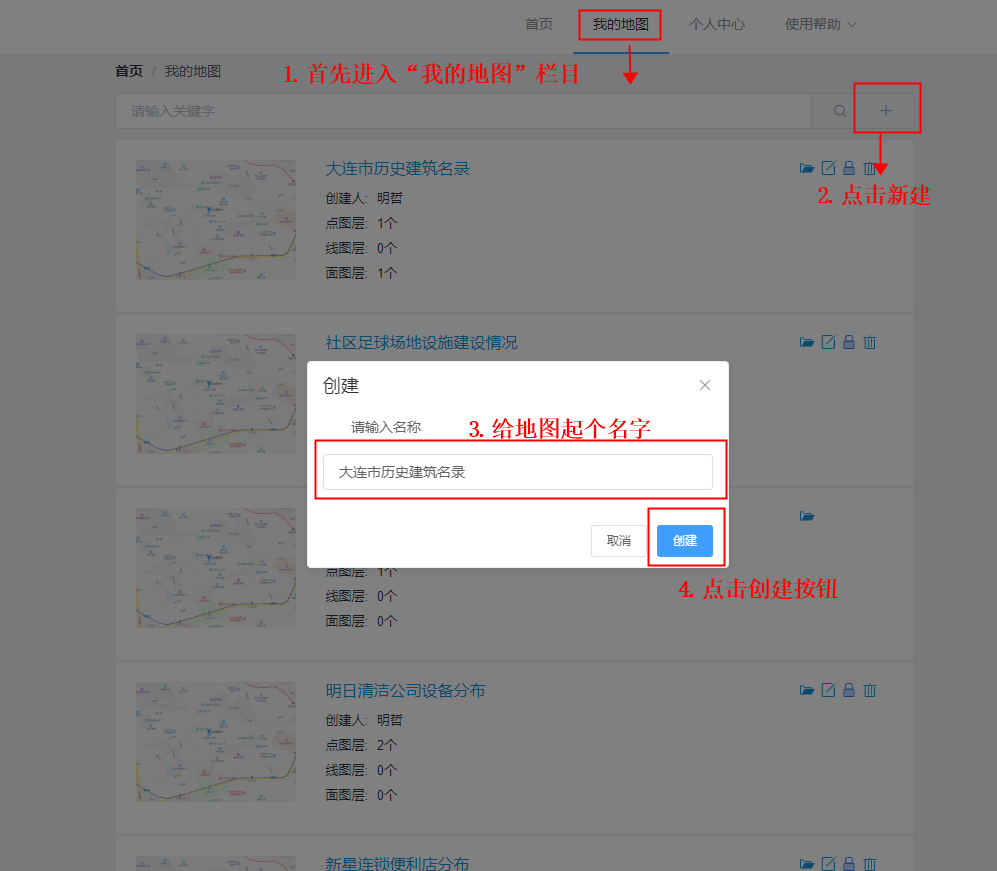Screen dimensions: 997x871
Task: Open folder icon for 明日清洁公司设备分布
Action: tap(807, 690)
